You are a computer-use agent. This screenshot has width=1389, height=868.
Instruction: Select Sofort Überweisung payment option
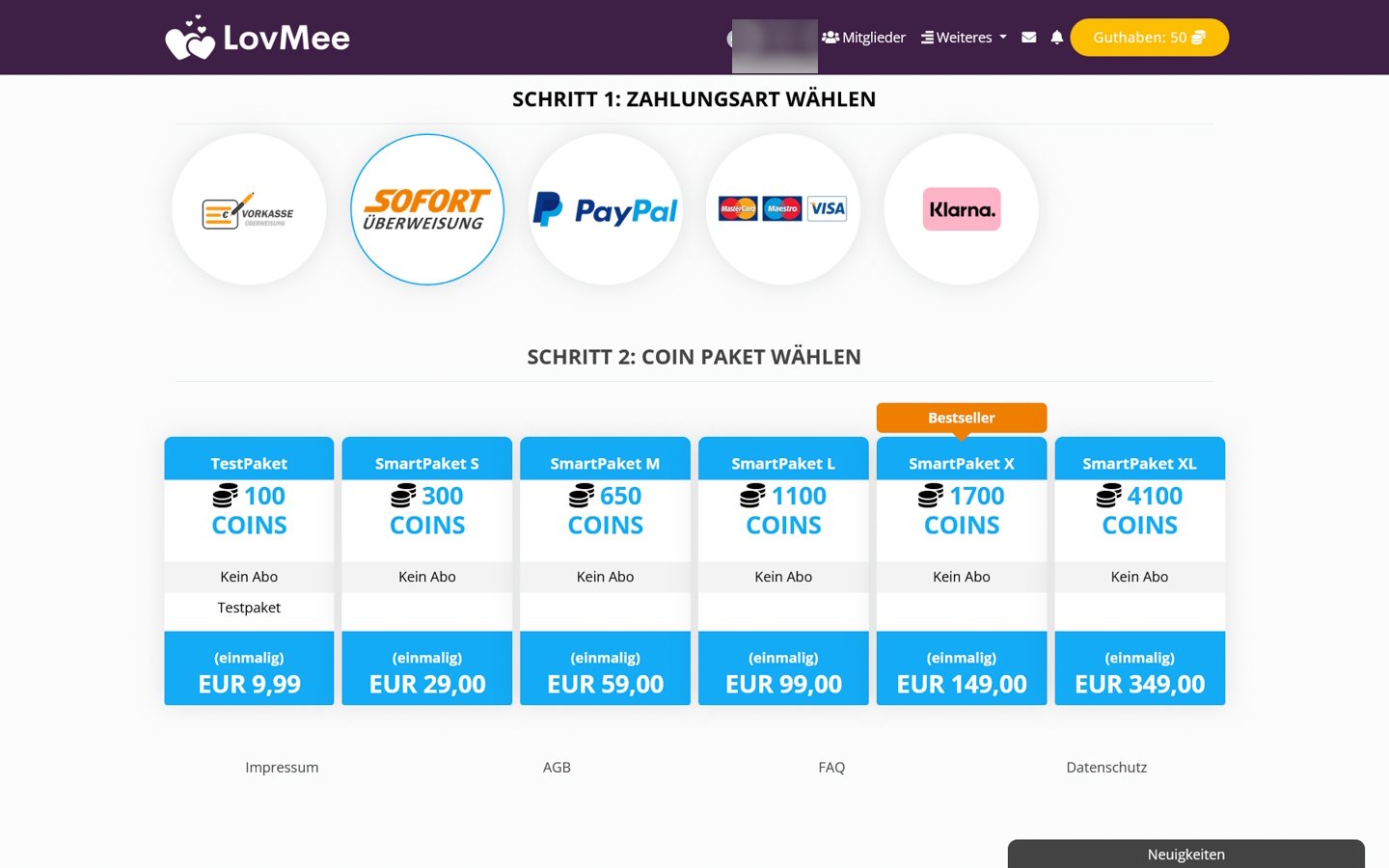[427, 209]
